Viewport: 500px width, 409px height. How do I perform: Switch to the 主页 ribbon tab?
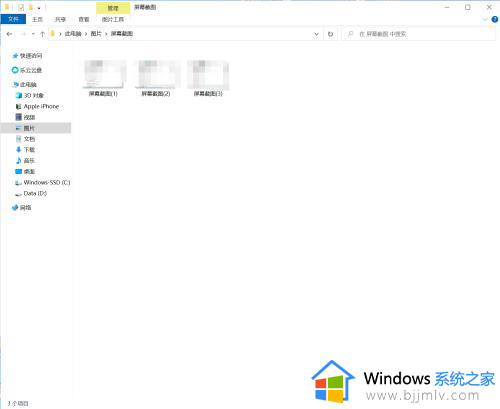click(x=37, y=19)
